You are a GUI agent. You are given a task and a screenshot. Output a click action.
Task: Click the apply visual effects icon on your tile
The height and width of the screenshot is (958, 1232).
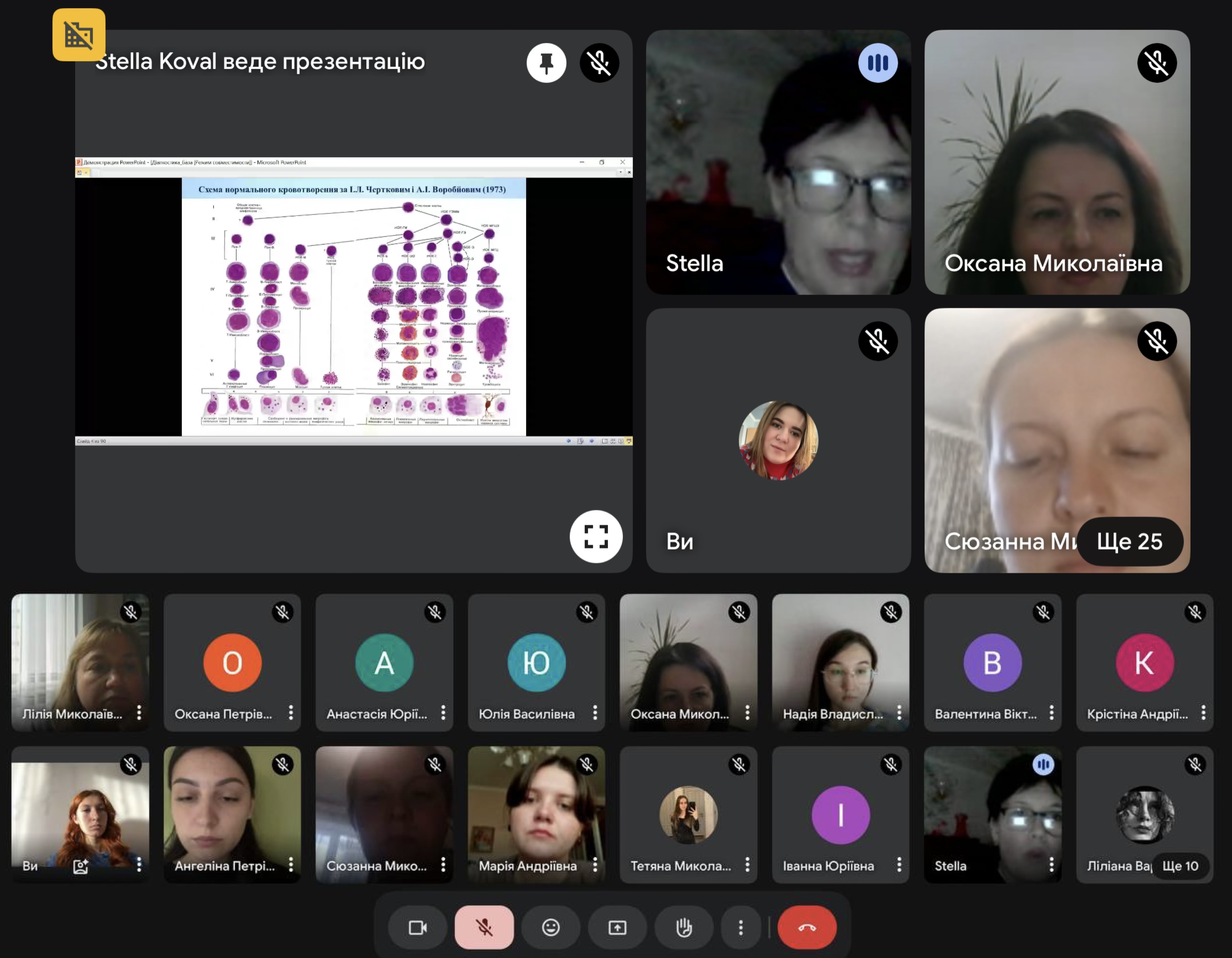click(x=81, y=866)
